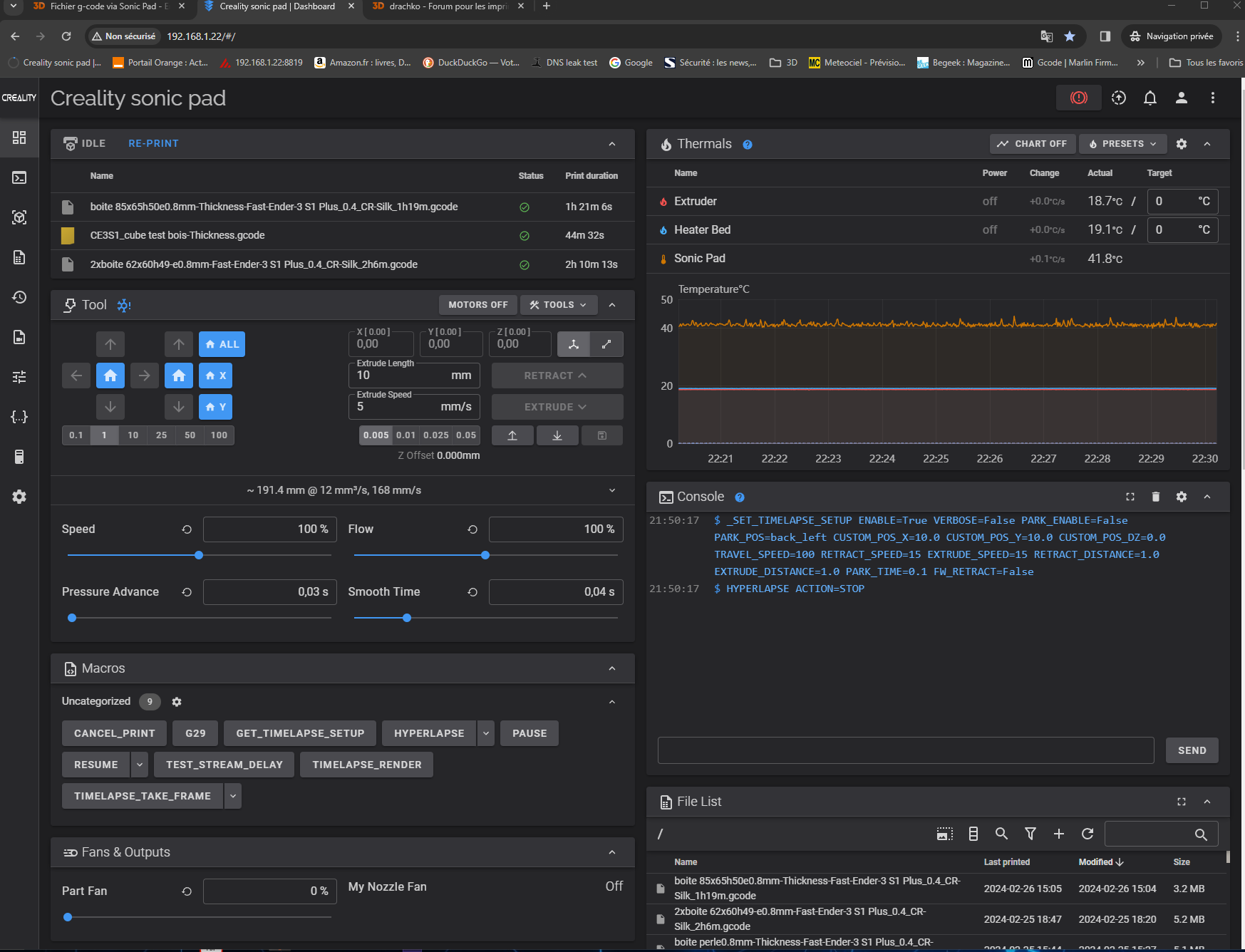Refresh the File List

(1087, 834)
